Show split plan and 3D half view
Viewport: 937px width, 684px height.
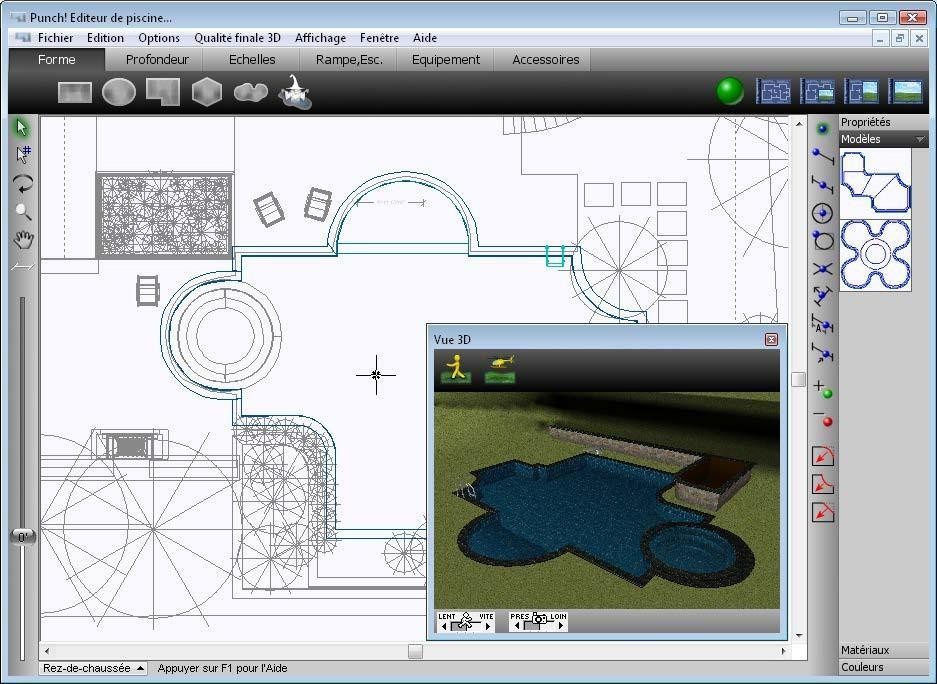(x=862, y=91)
